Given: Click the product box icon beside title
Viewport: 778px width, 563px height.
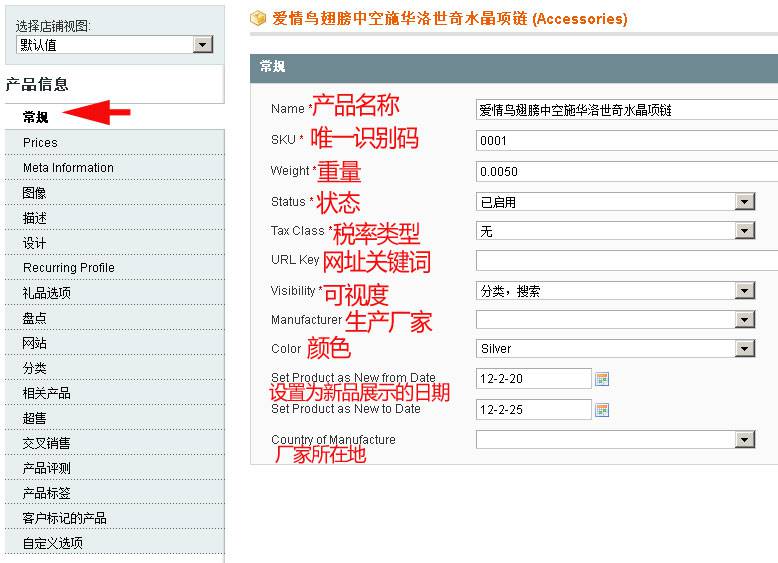Looking at the screenshot, I should [258, 18].
